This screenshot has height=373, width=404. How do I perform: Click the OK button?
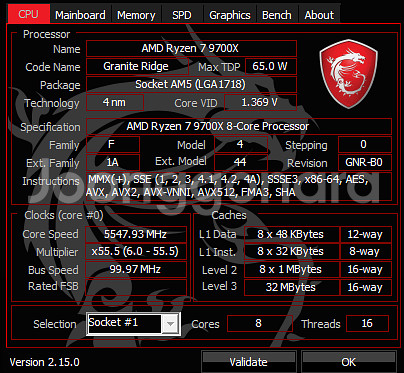point(349,362)
